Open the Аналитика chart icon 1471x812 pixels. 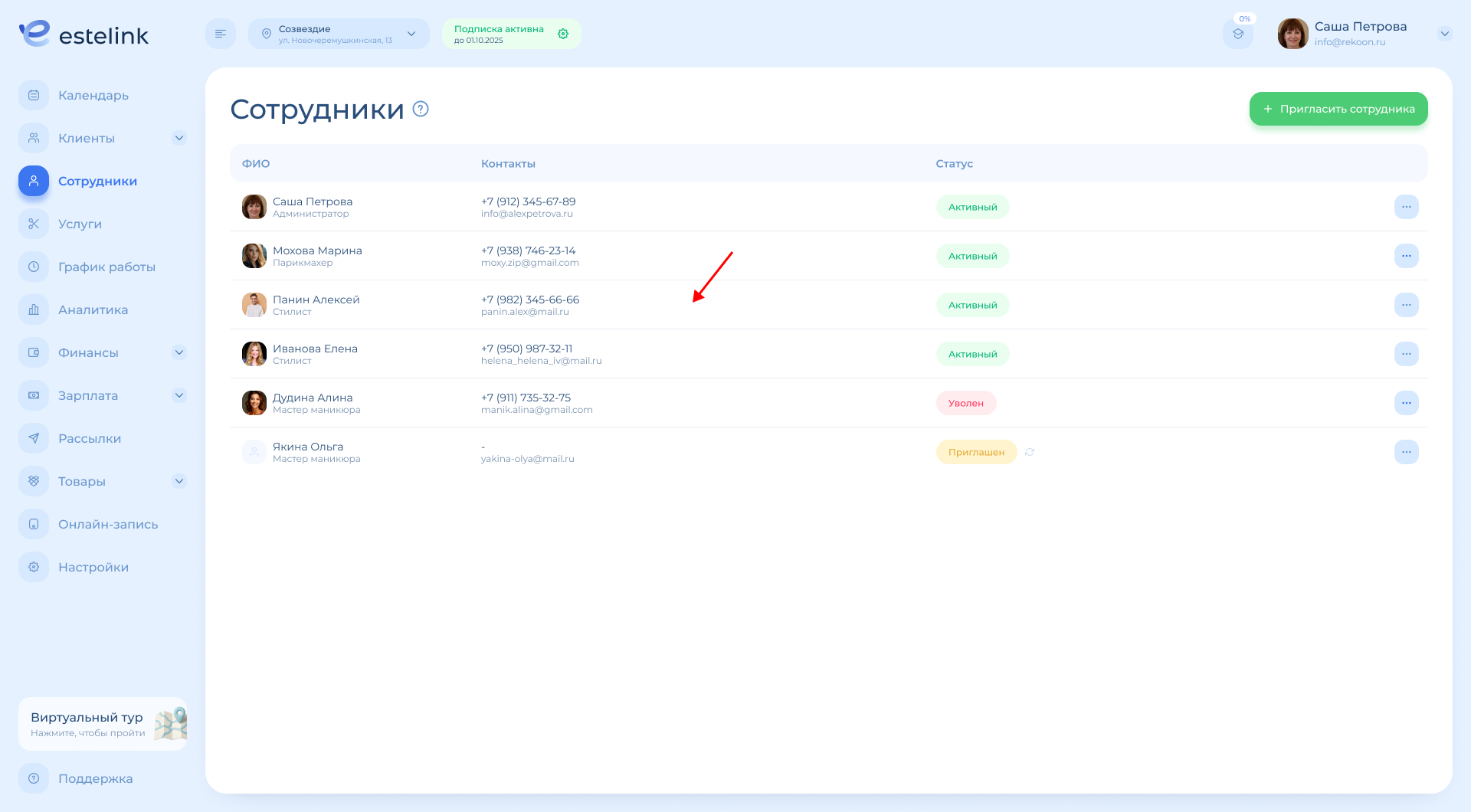click(x=34, y=310)
